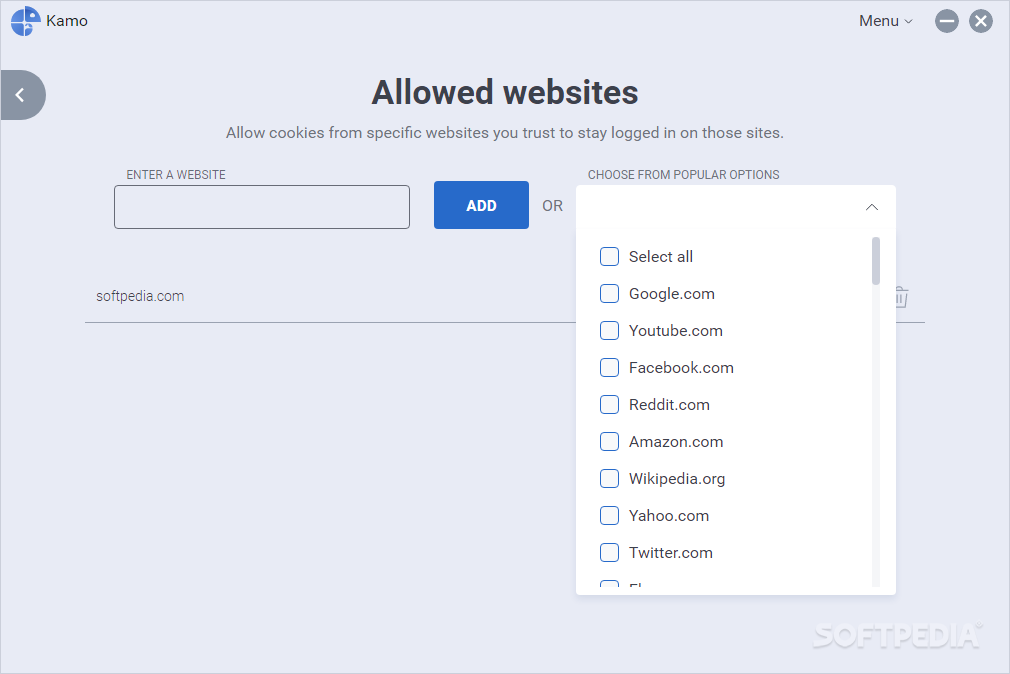The width and height of the screenshot is (1010, 674).
Task: Open the Menu dropdown
Action: pos(886,21)
